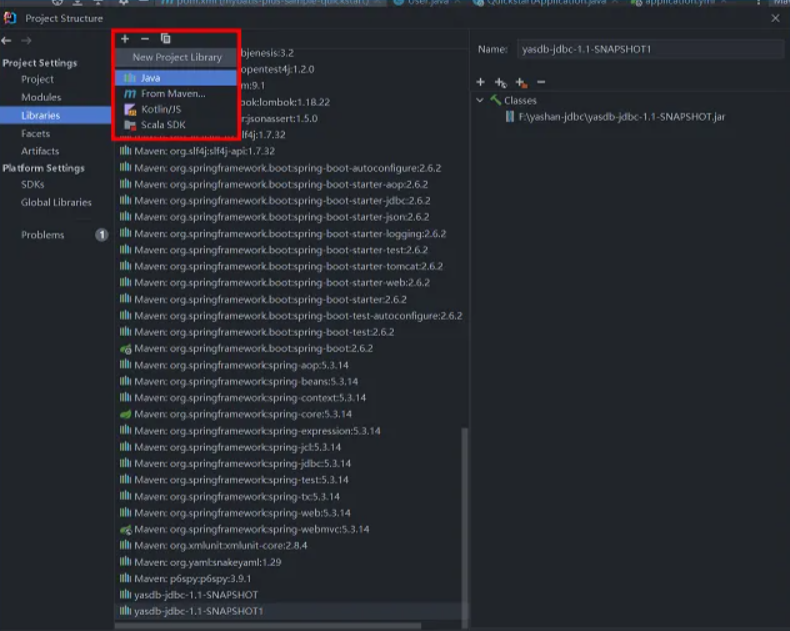Choose Kotlin/JS library type
790x631 pixels.
click(x=176, y=109)
